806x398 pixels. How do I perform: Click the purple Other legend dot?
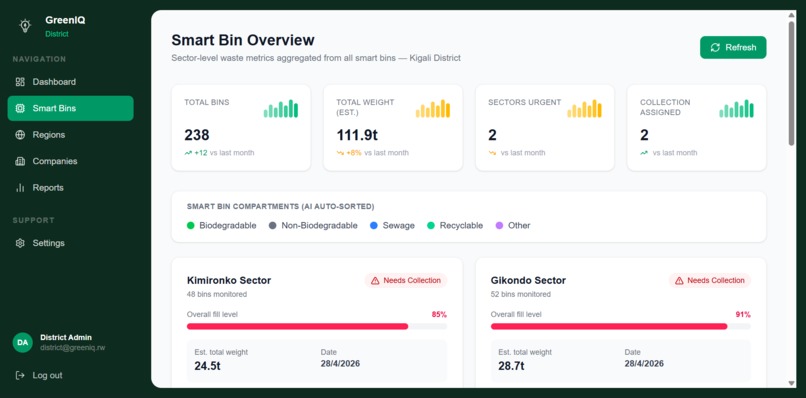(x=499, y=225)
